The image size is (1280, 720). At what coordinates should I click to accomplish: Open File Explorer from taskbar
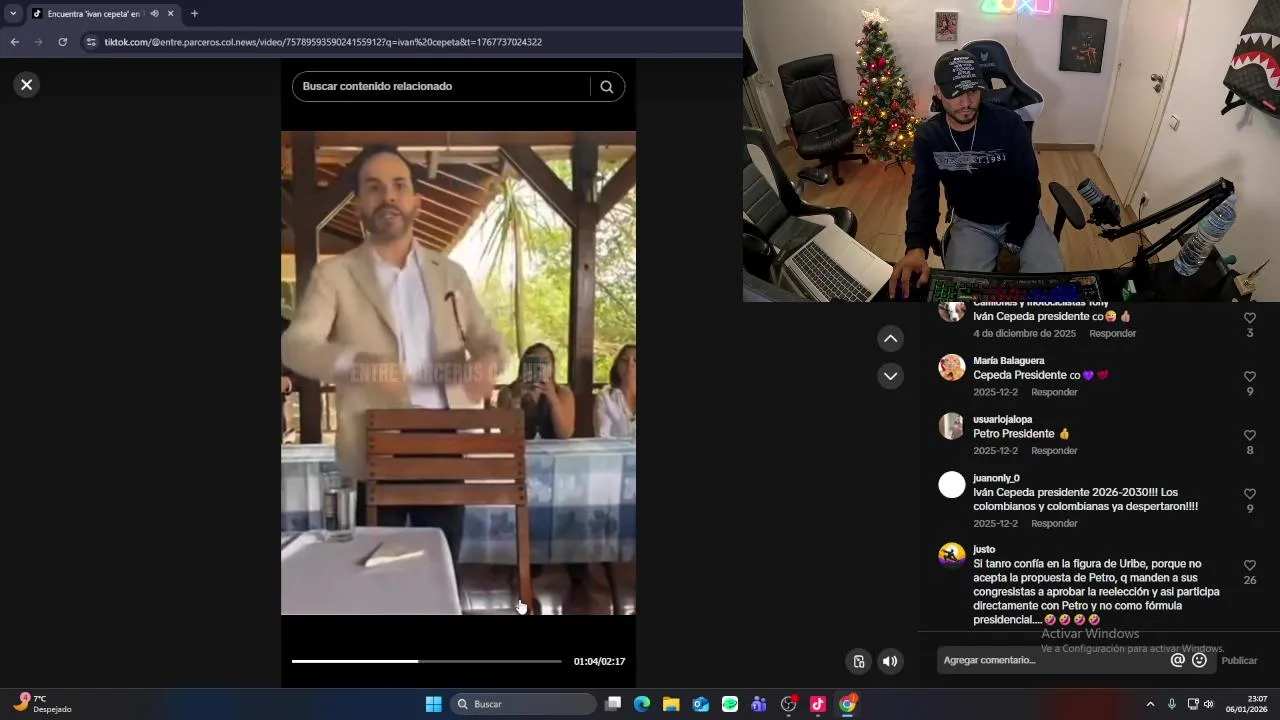[x=671, y=704]
